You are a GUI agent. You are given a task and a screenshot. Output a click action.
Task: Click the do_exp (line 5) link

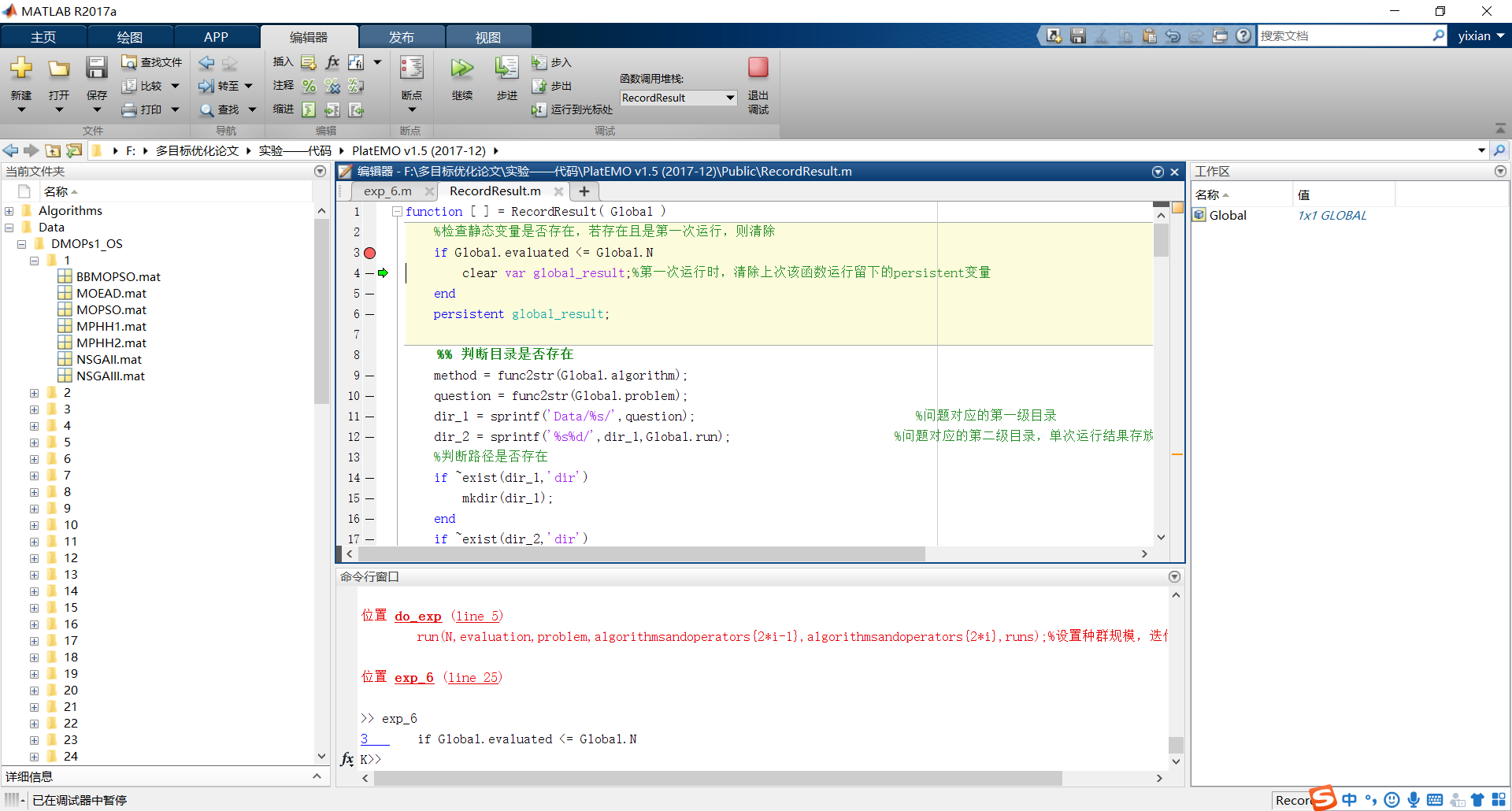tap(417, 617)
